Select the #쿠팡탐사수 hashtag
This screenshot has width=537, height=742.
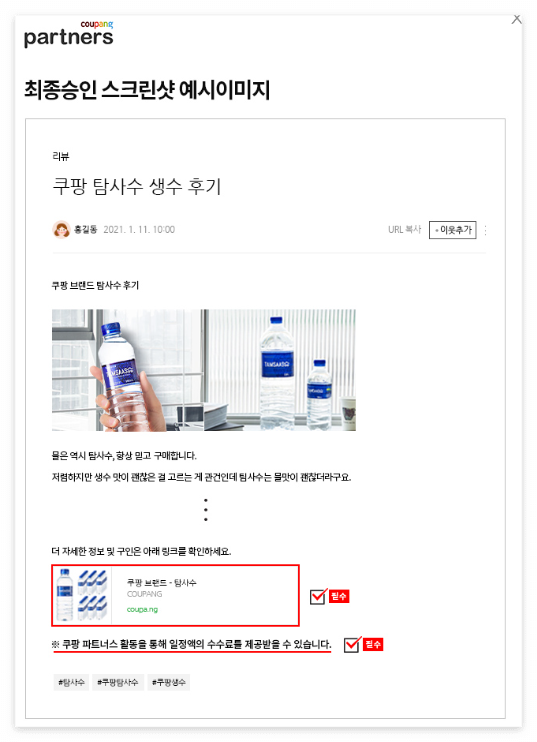click(x=117, y=682)
